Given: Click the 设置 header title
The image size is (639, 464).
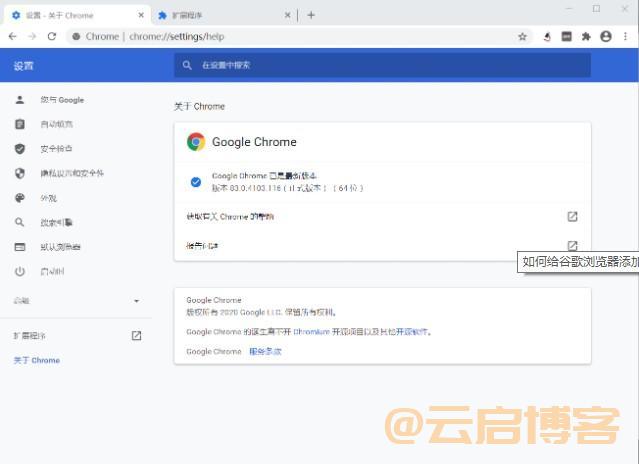Looking at the screenshot, I should pos(23,66).
